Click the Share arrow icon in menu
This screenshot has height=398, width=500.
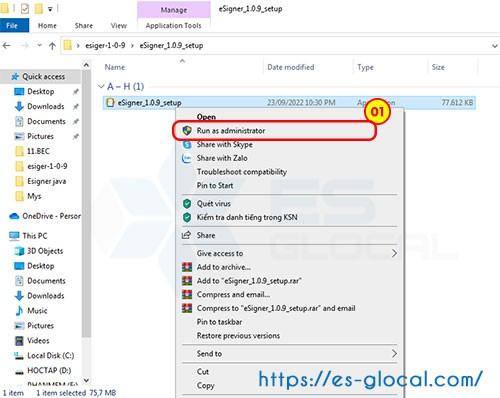pyautogui.click(x=186, y=235)
